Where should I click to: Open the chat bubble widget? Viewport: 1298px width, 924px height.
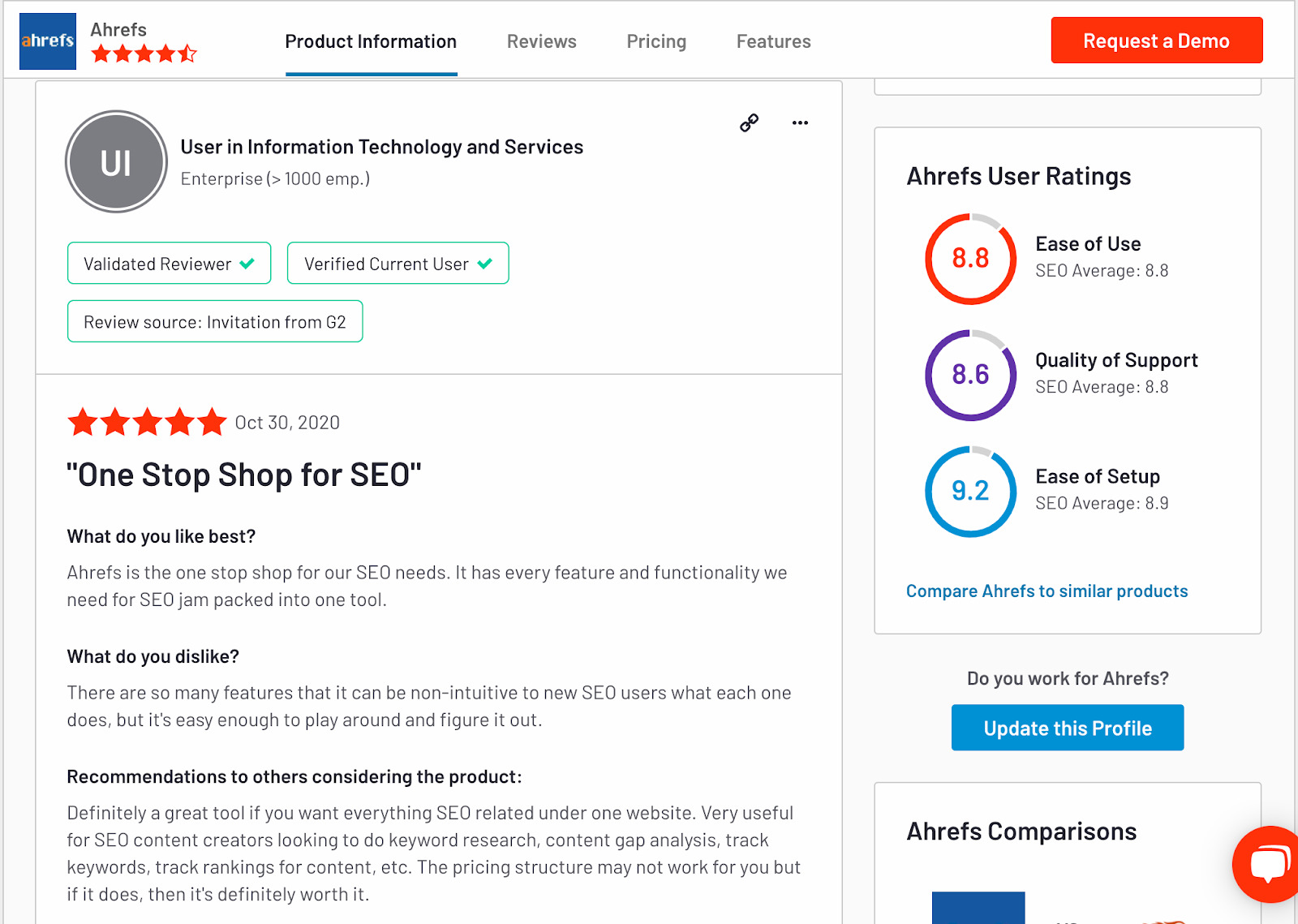1269,864
